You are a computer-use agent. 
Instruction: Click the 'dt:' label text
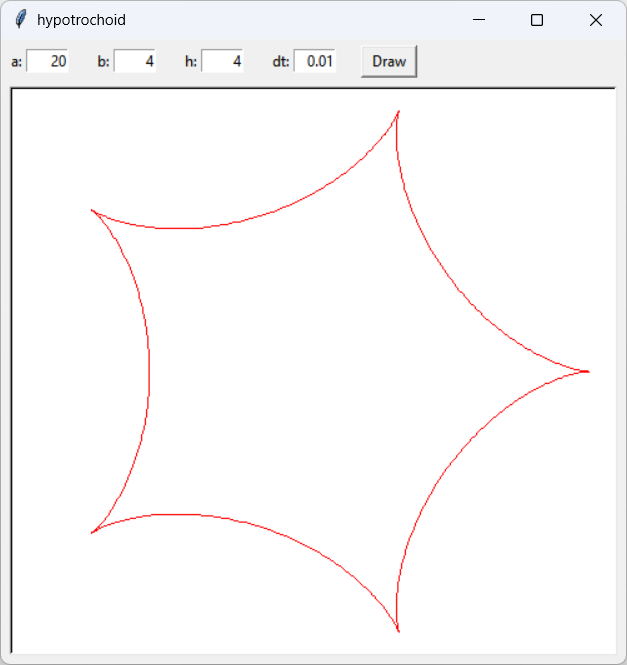tap(281, 62)
